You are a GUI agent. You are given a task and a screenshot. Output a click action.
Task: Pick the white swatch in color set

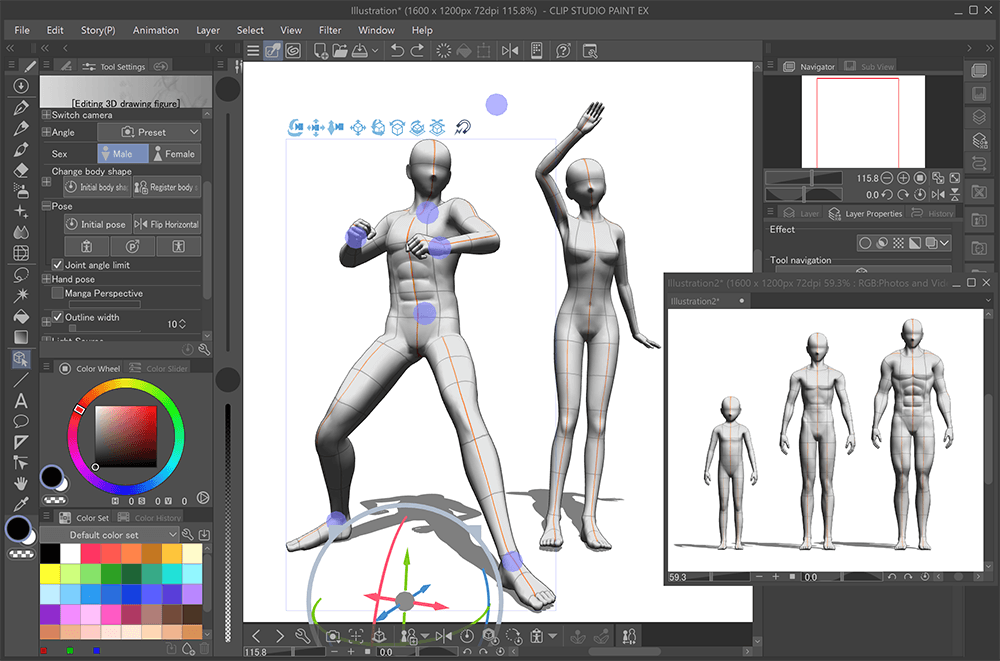tap(71, 553)
